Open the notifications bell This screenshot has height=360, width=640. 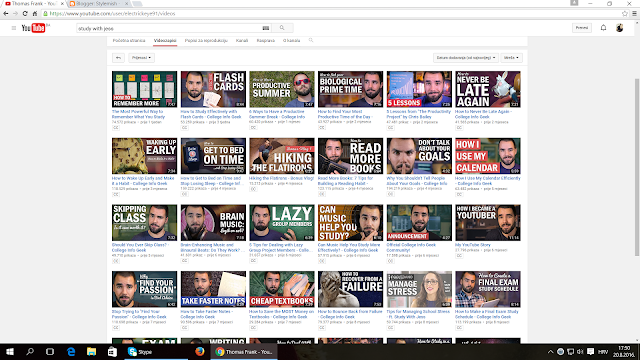[603, 28]
